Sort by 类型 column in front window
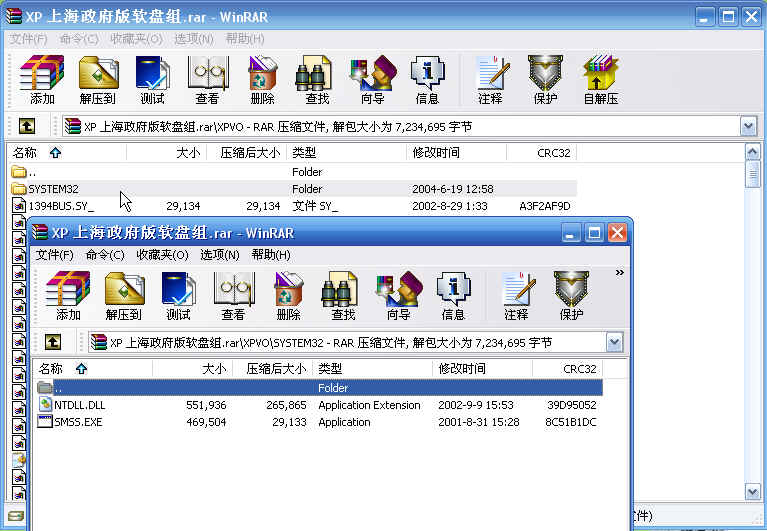This screenshot has height=531, width=767. pyautogui.click(x=373, y=369)
